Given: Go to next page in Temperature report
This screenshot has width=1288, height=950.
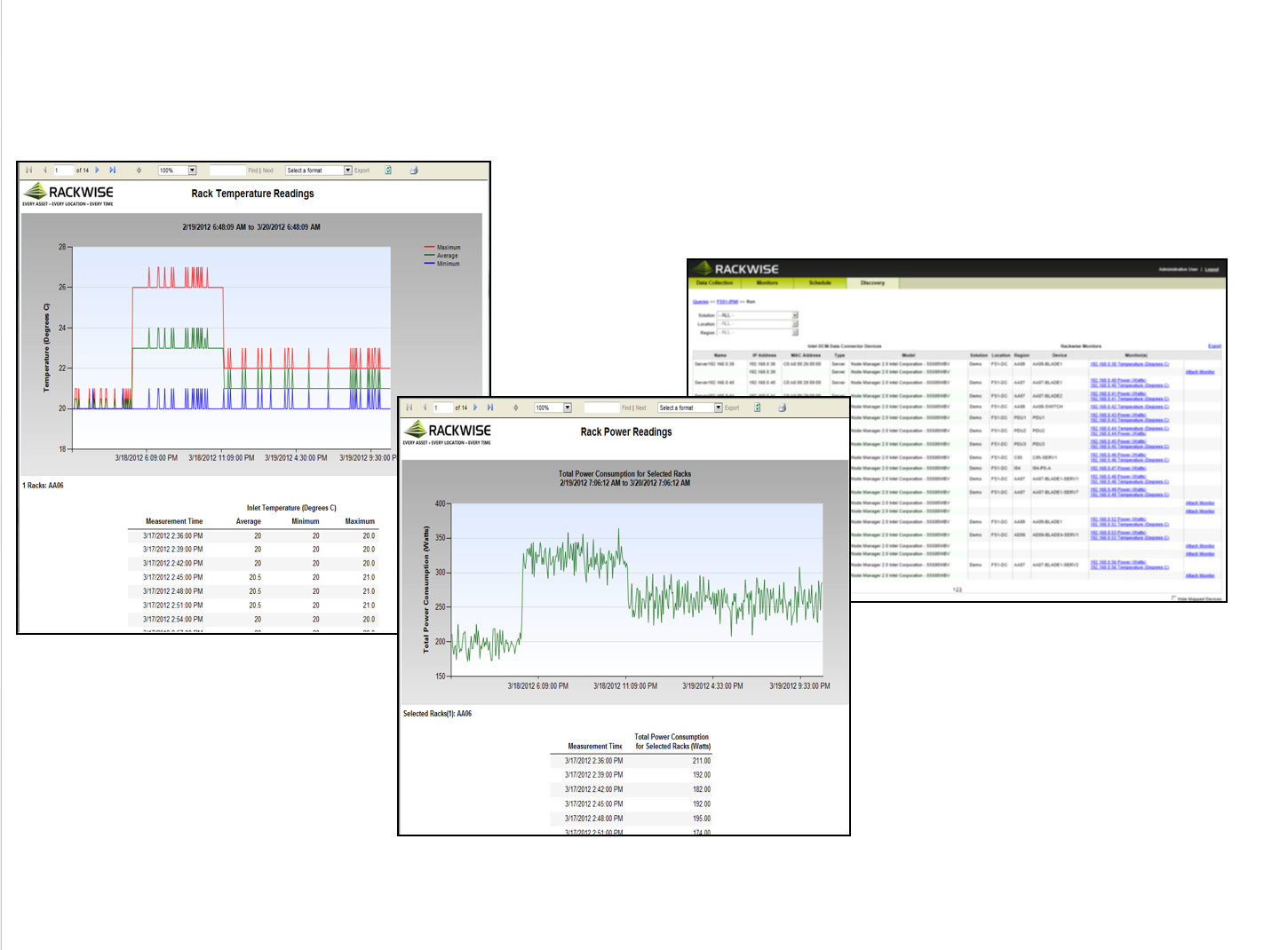Looking at the screenshot, I should (x=98, y=170).
